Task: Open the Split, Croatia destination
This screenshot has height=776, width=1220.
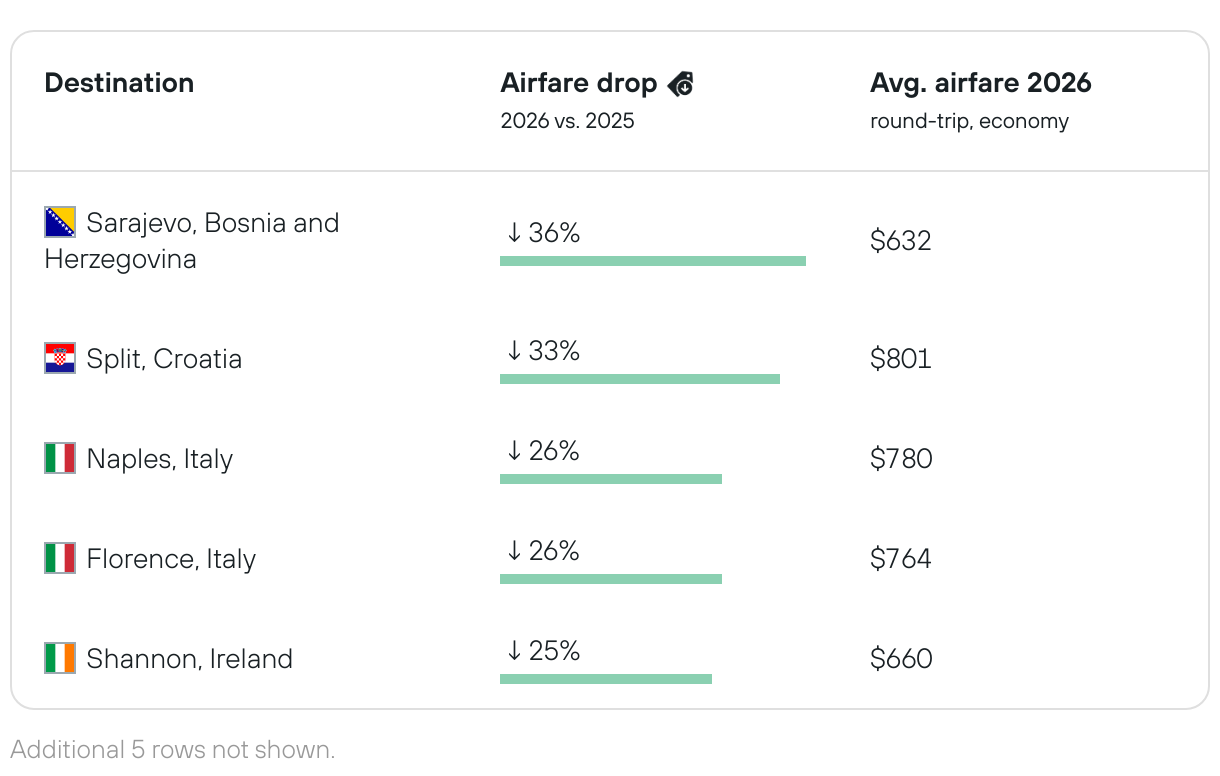Action: [x=164, y=359]
